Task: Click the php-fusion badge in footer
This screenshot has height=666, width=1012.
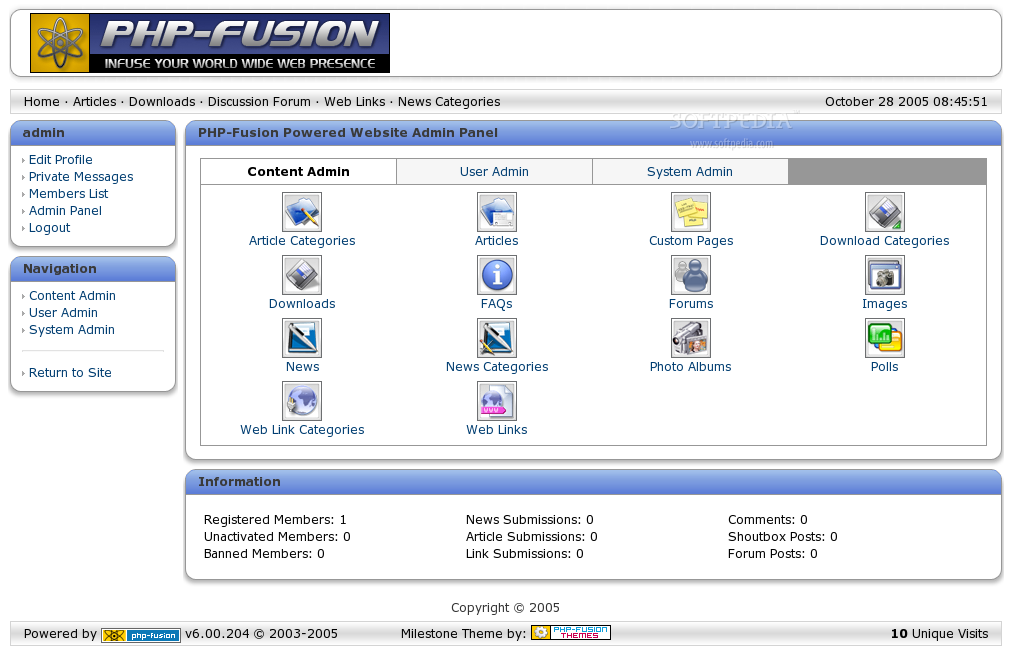Action: (141, 635)
